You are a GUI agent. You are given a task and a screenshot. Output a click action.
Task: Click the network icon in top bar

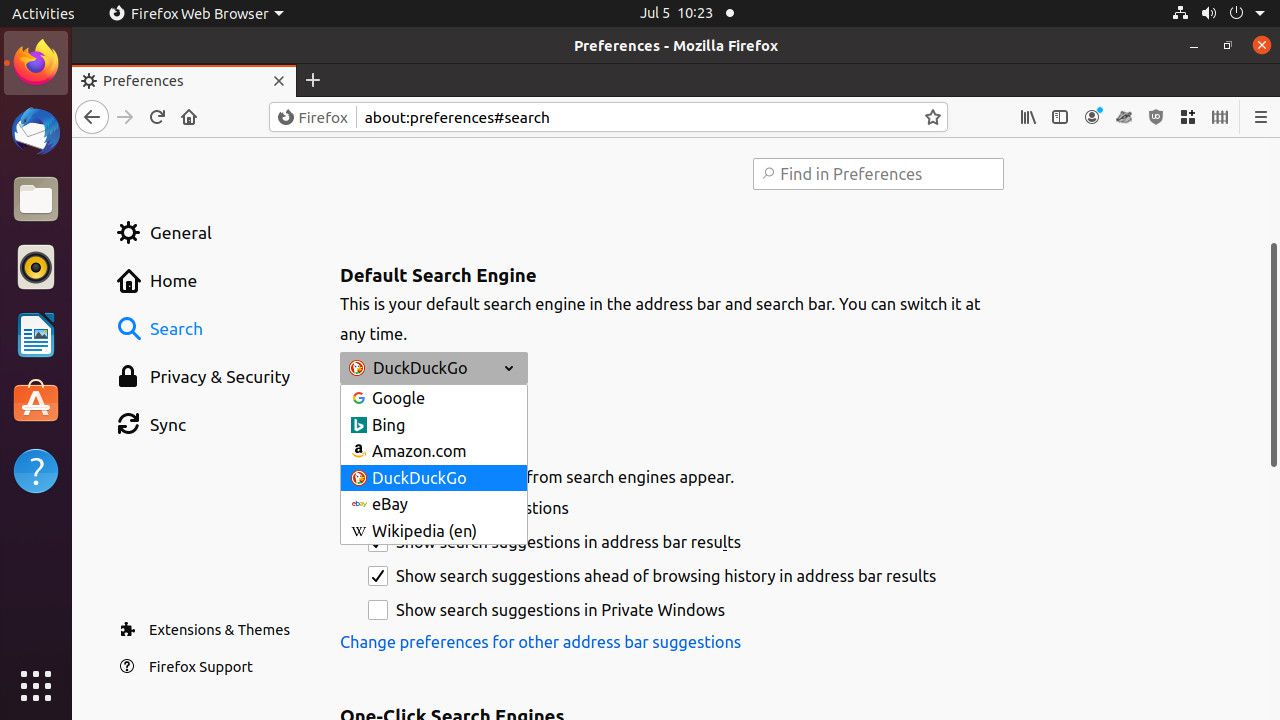[x=1179, y=13]
